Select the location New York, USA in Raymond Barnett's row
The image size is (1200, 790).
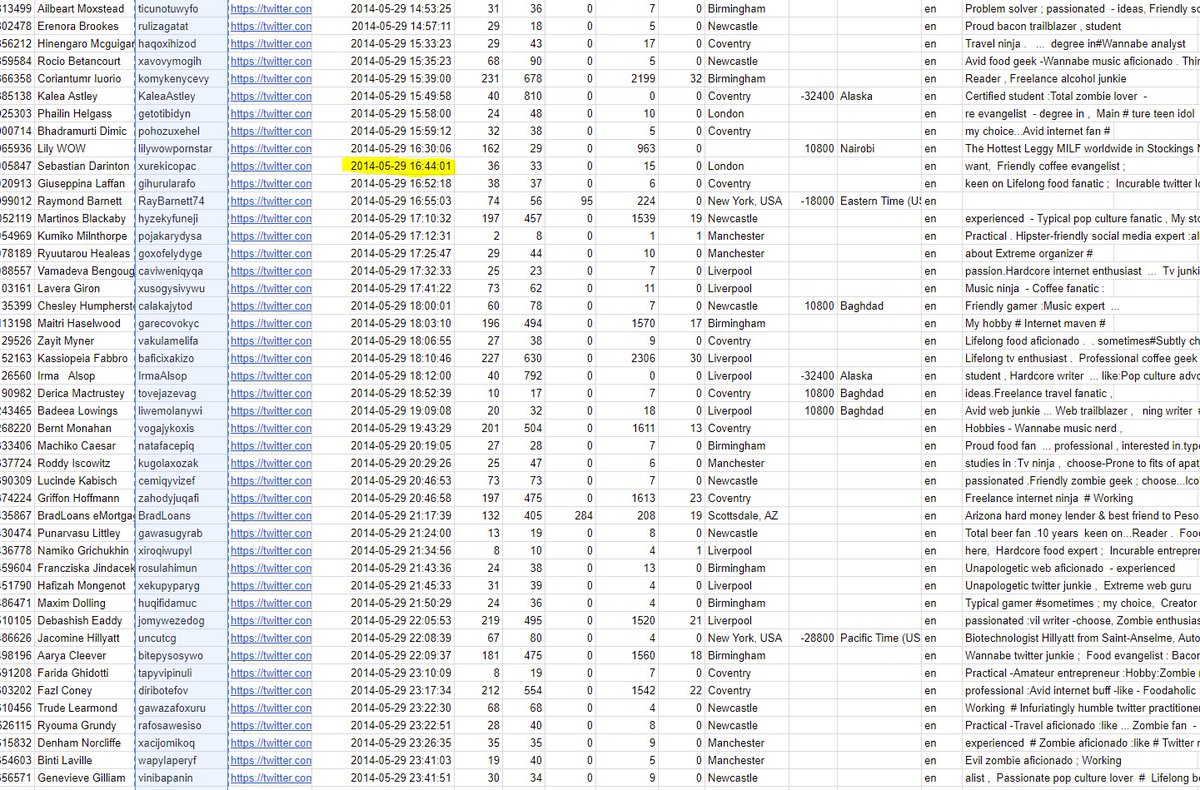point(745,201)
